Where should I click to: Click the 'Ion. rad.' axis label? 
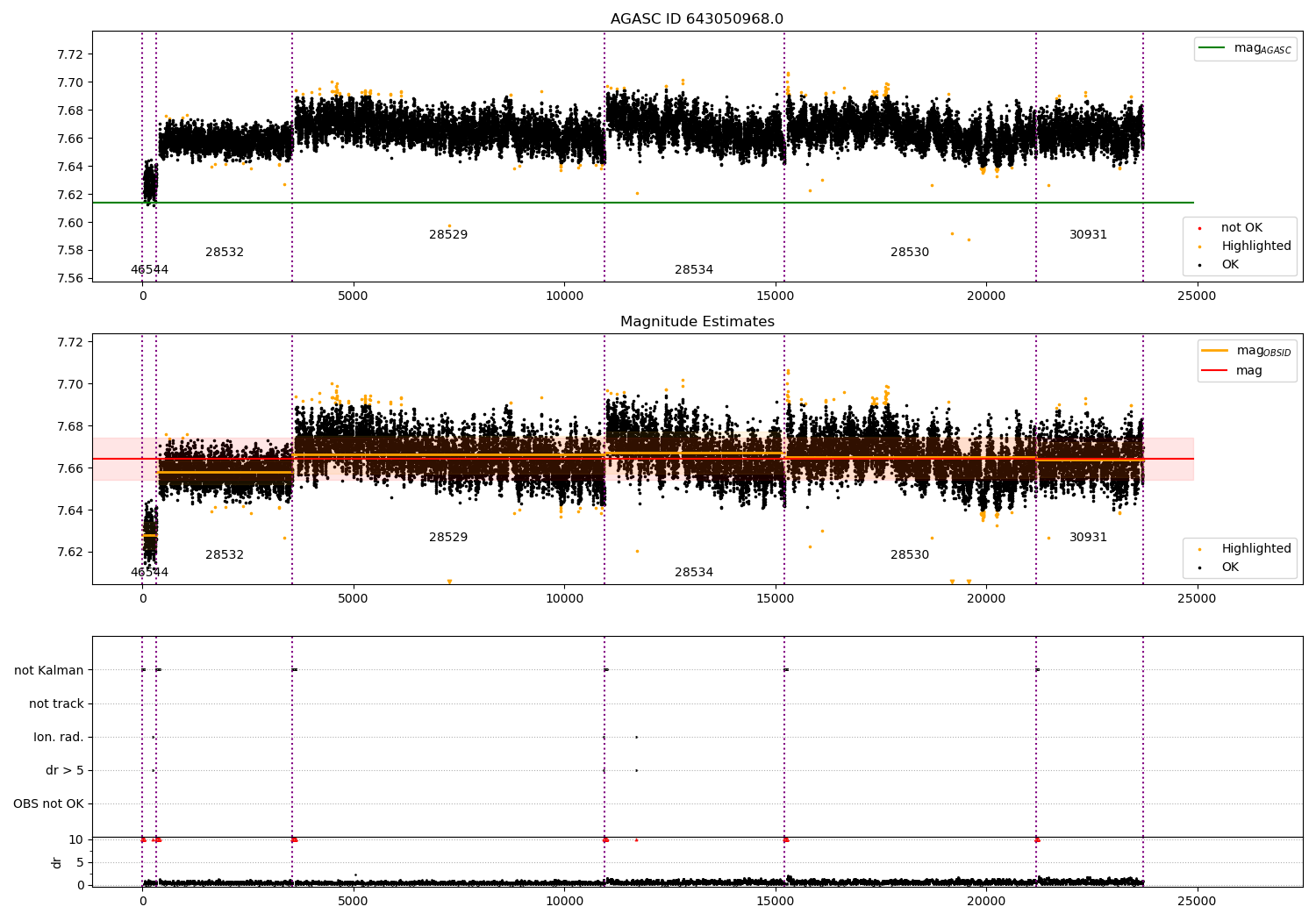coord(59,737)
